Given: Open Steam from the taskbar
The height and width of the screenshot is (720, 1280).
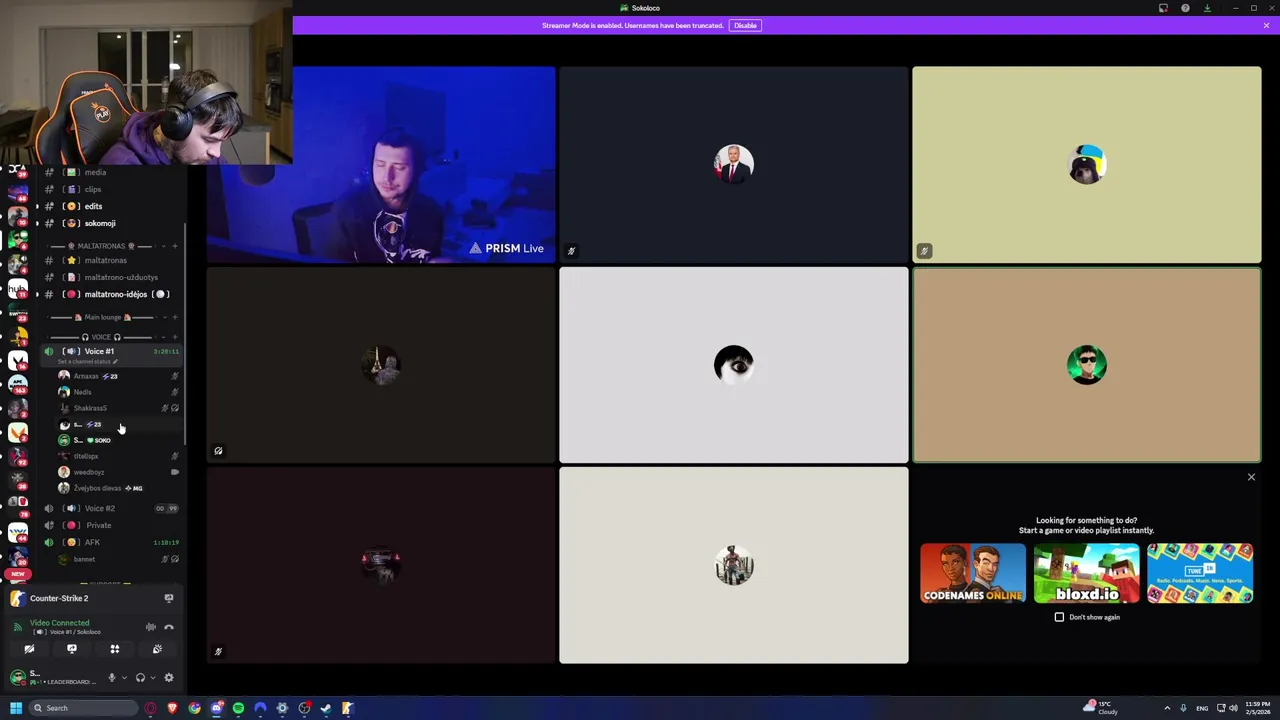Looking at the screenshot, I should 326,708.
